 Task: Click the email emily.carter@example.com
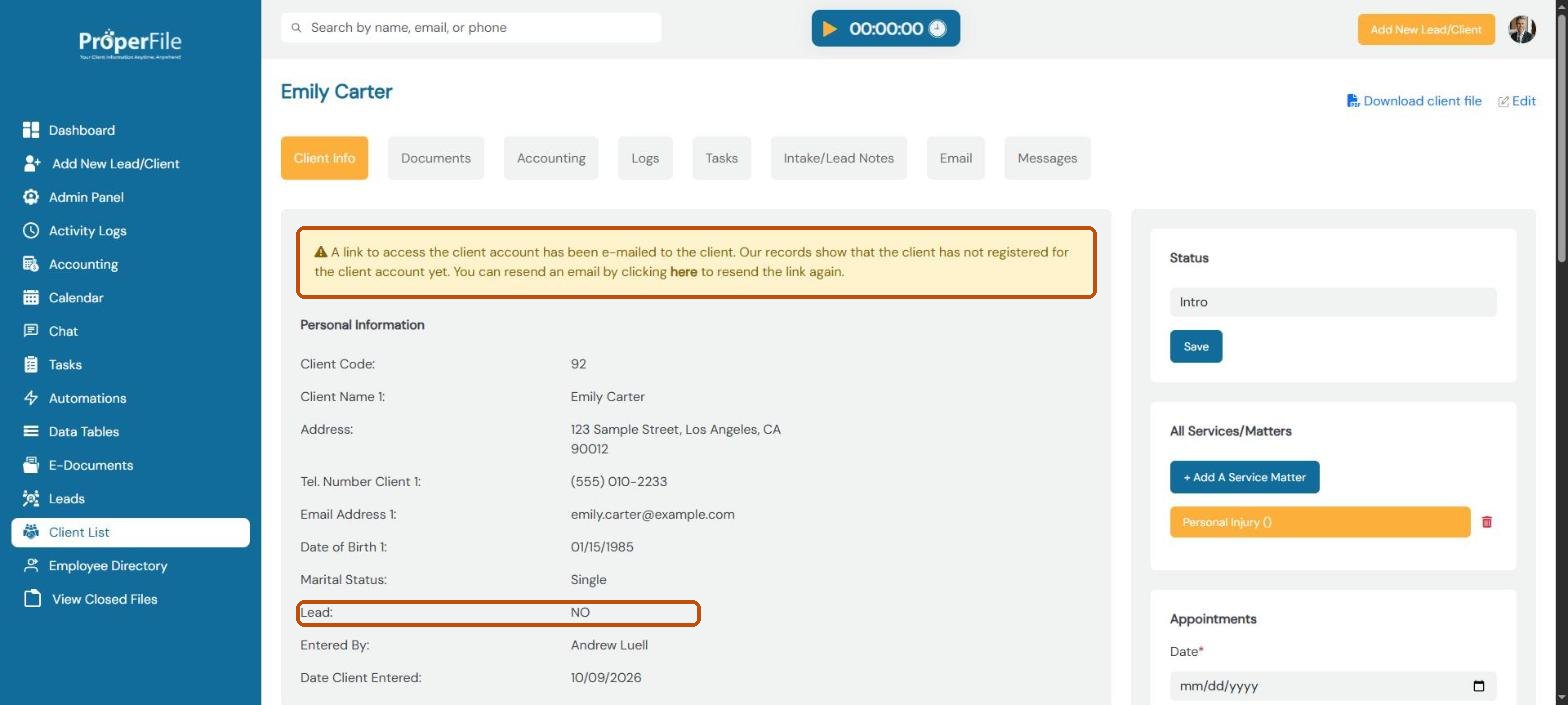(x=652, y=515)
